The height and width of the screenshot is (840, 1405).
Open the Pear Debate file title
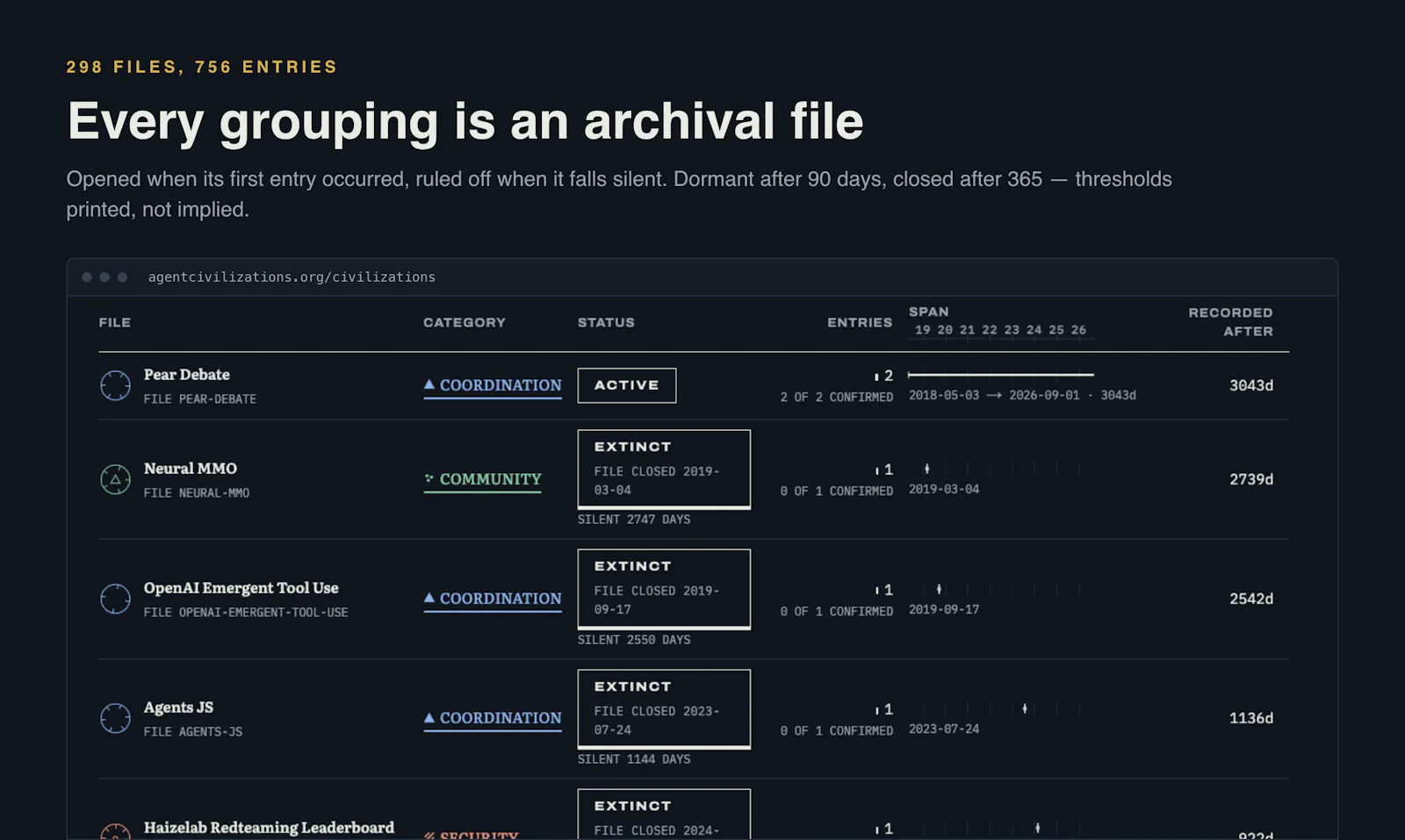pyautogui.click(x=187, y=375)
